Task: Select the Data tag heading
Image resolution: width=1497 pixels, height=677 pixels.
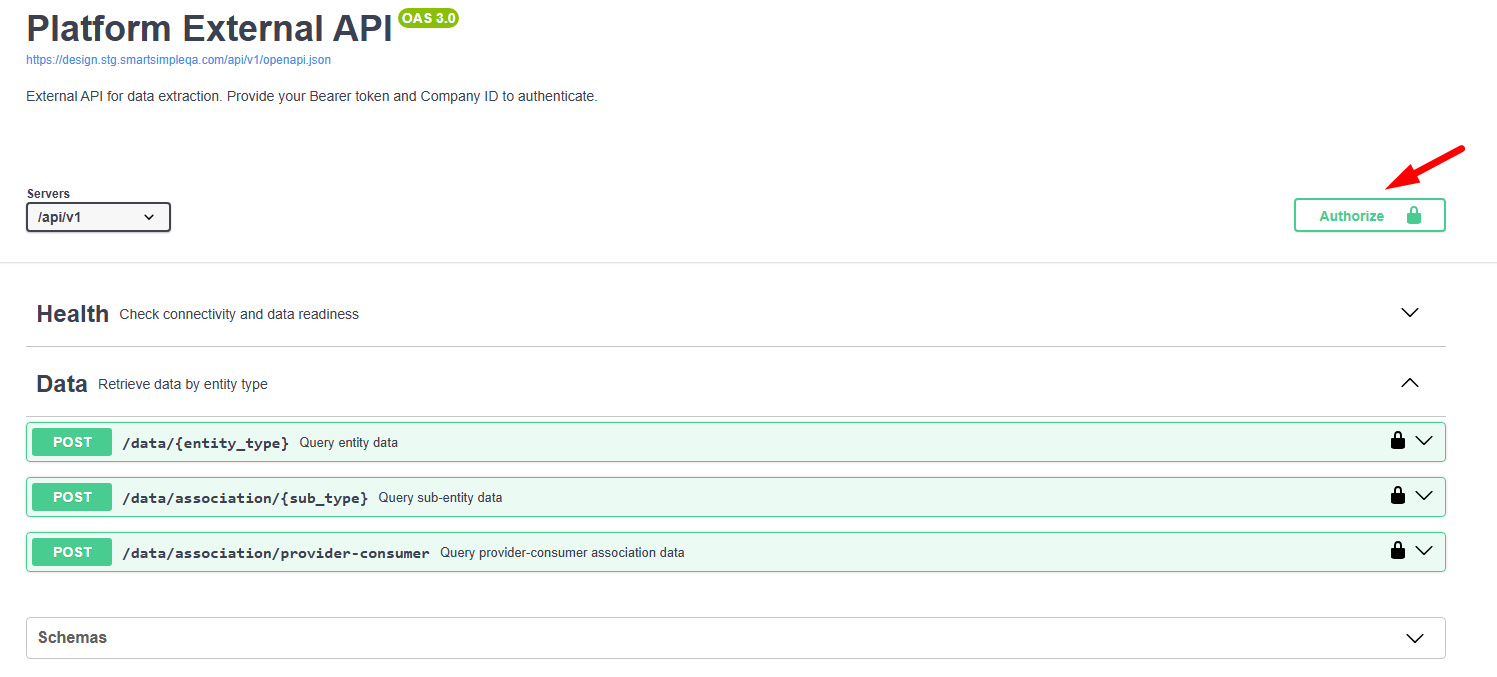Action: (62, 384)
